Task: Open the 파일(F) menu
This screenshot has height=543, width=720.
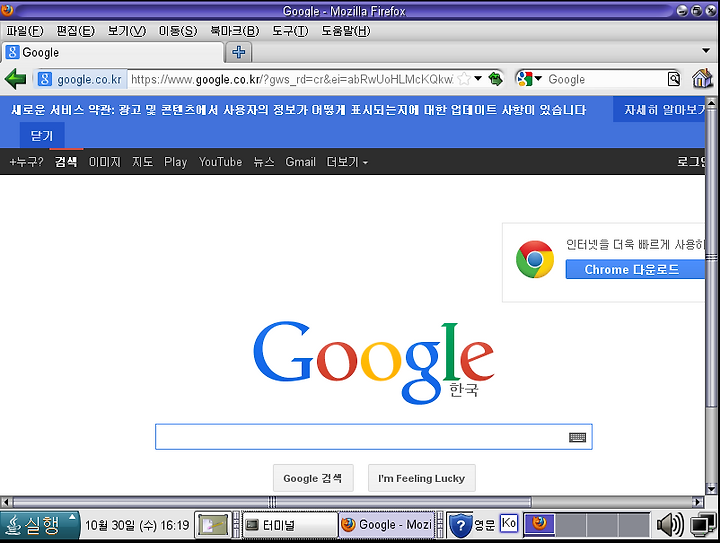Action: [x=25, y=31]
